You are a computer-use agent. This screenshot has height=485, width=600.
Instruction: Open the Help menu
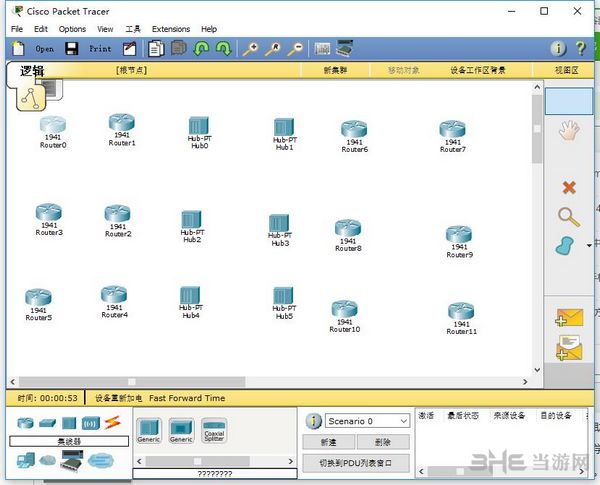209,29
